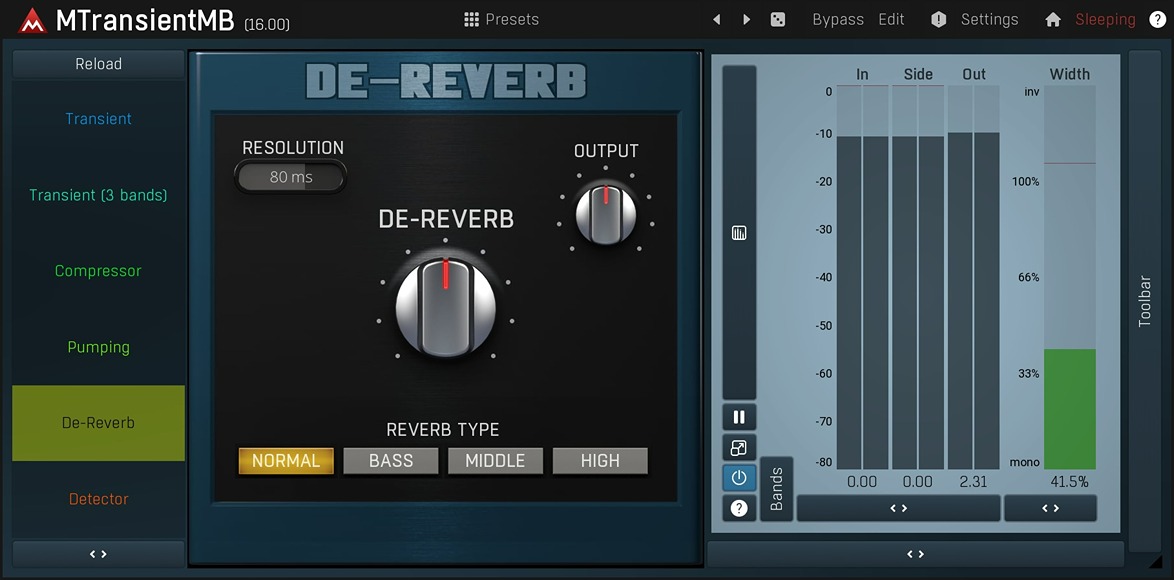Viewport: 1174px width, 580px height.
Task: Click the Reload button
Action: point(97,63)
